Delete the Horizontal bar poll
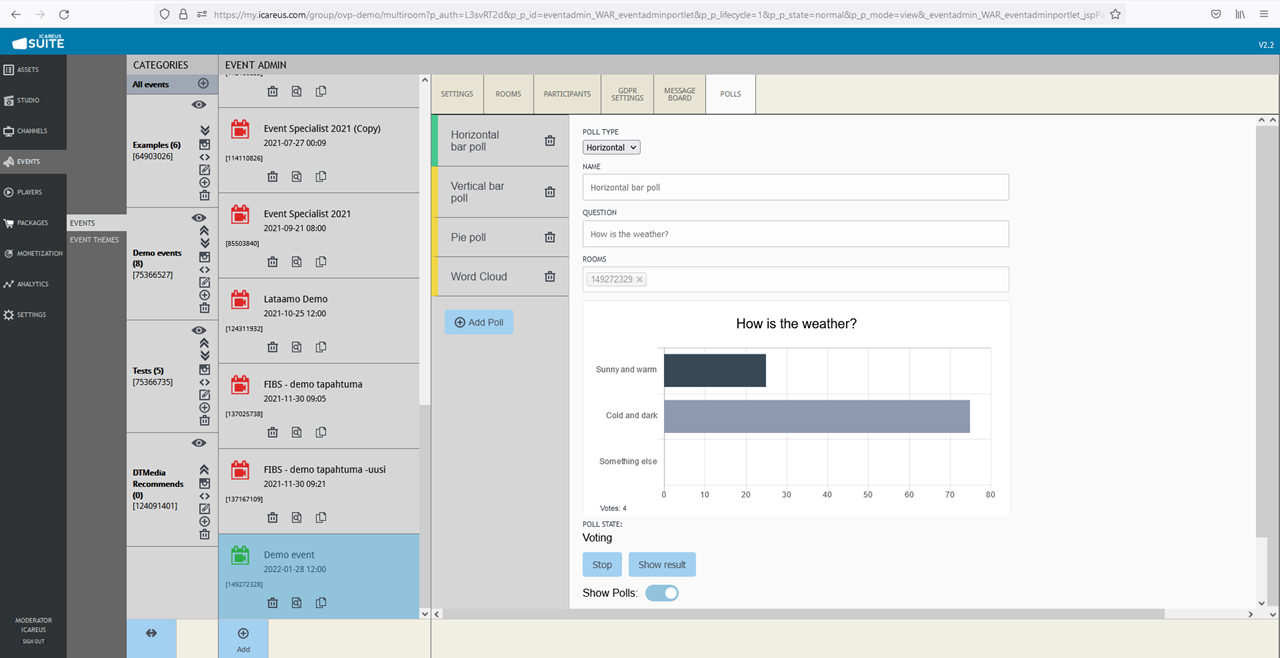 point(550,141)
